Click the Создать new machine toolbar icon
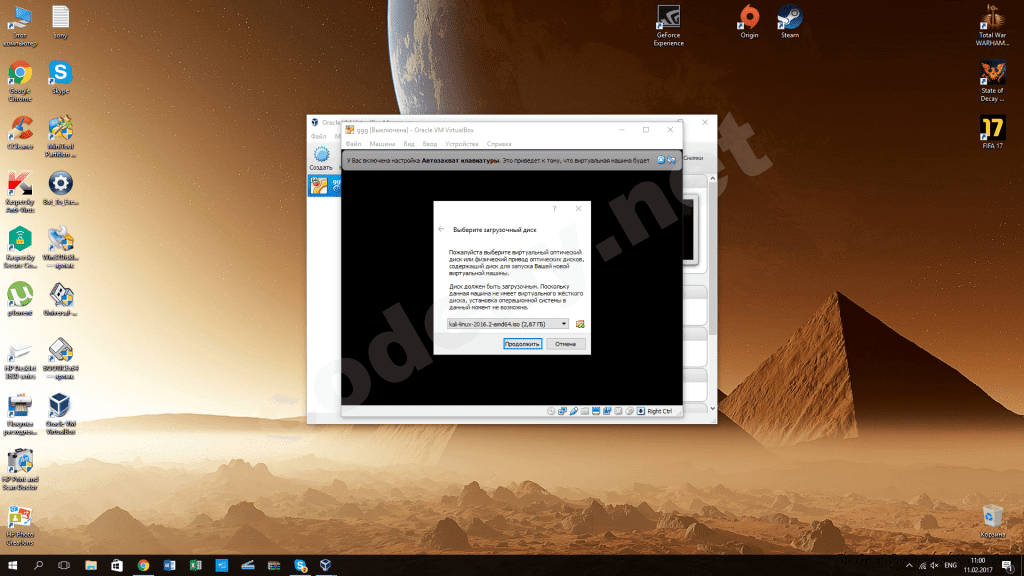 click(321, 158)
